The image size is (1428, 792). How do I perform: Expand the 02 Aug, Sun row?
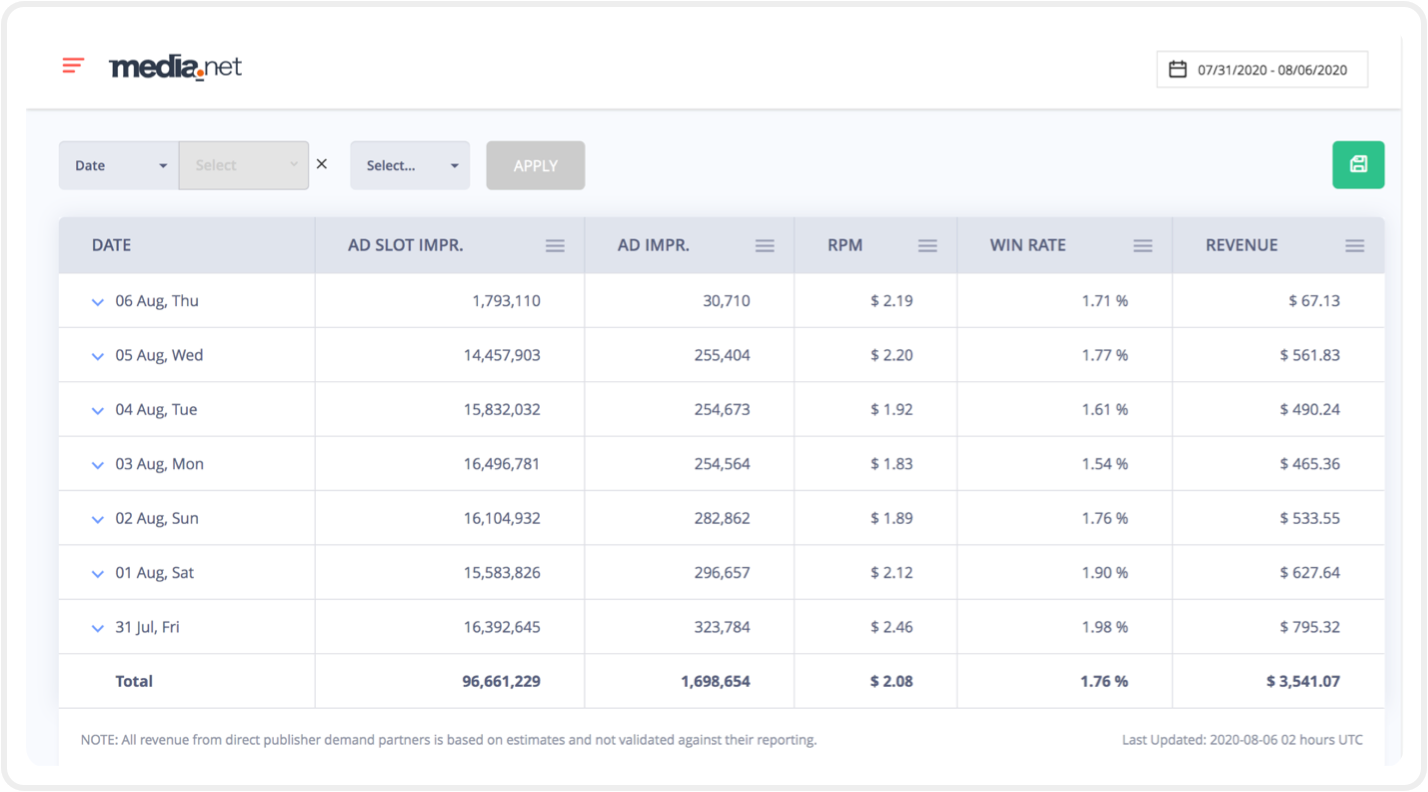[x=98, y=519]
